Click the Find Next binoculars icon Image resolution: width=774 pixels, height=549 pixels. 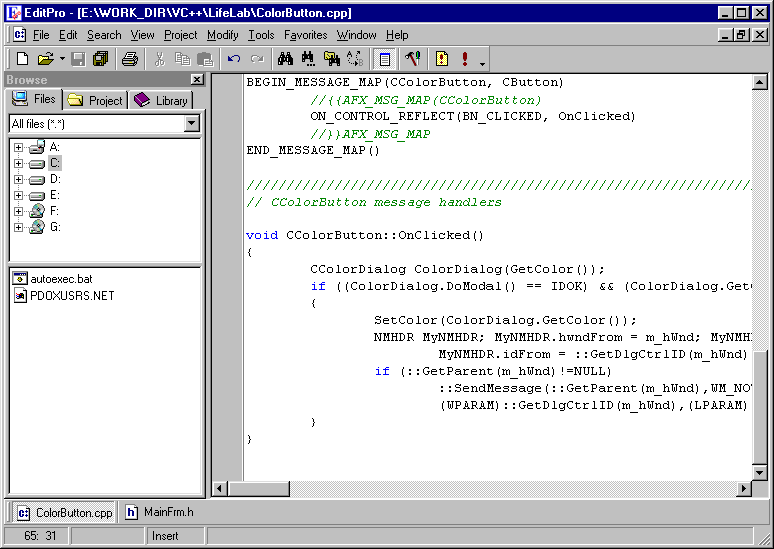[x=309, y=59]
